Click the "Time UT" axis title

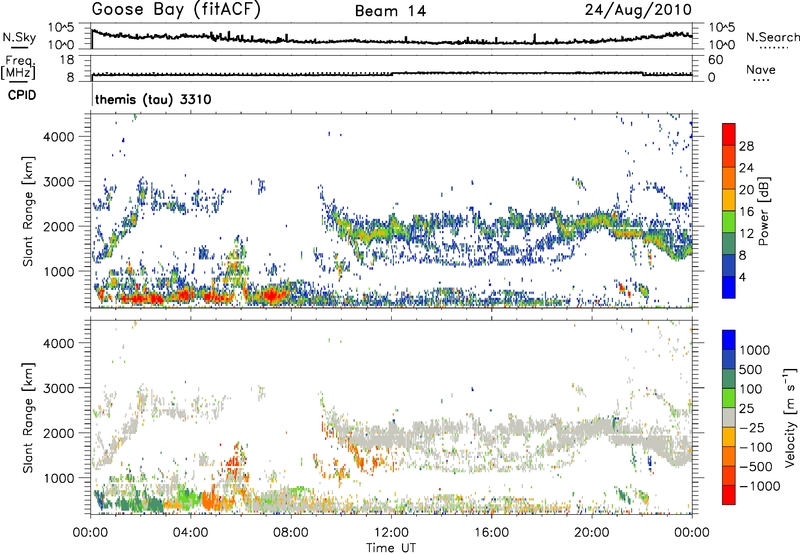391,548
